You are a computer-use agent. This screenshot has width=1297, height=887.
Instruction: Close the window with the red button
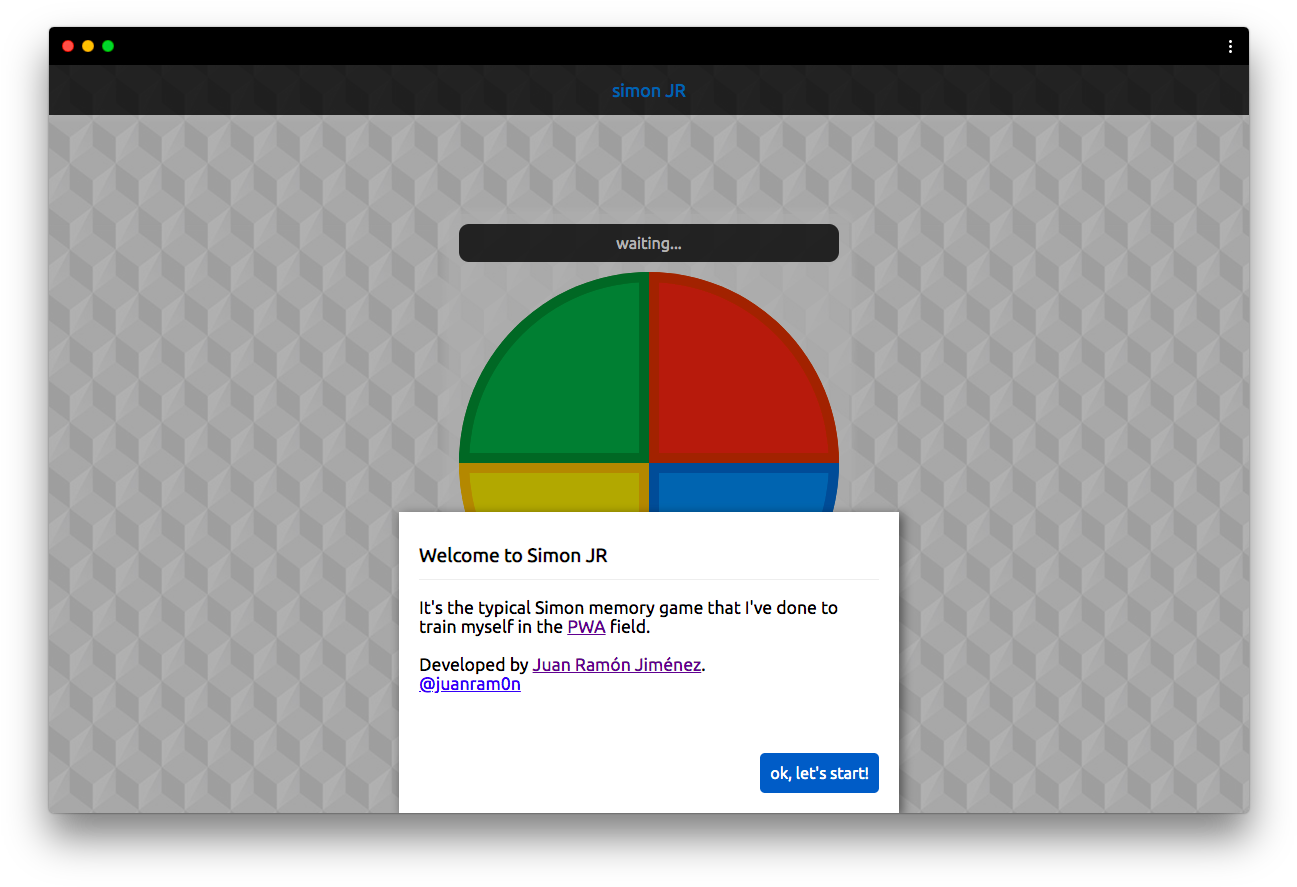(x=68, y=46)
